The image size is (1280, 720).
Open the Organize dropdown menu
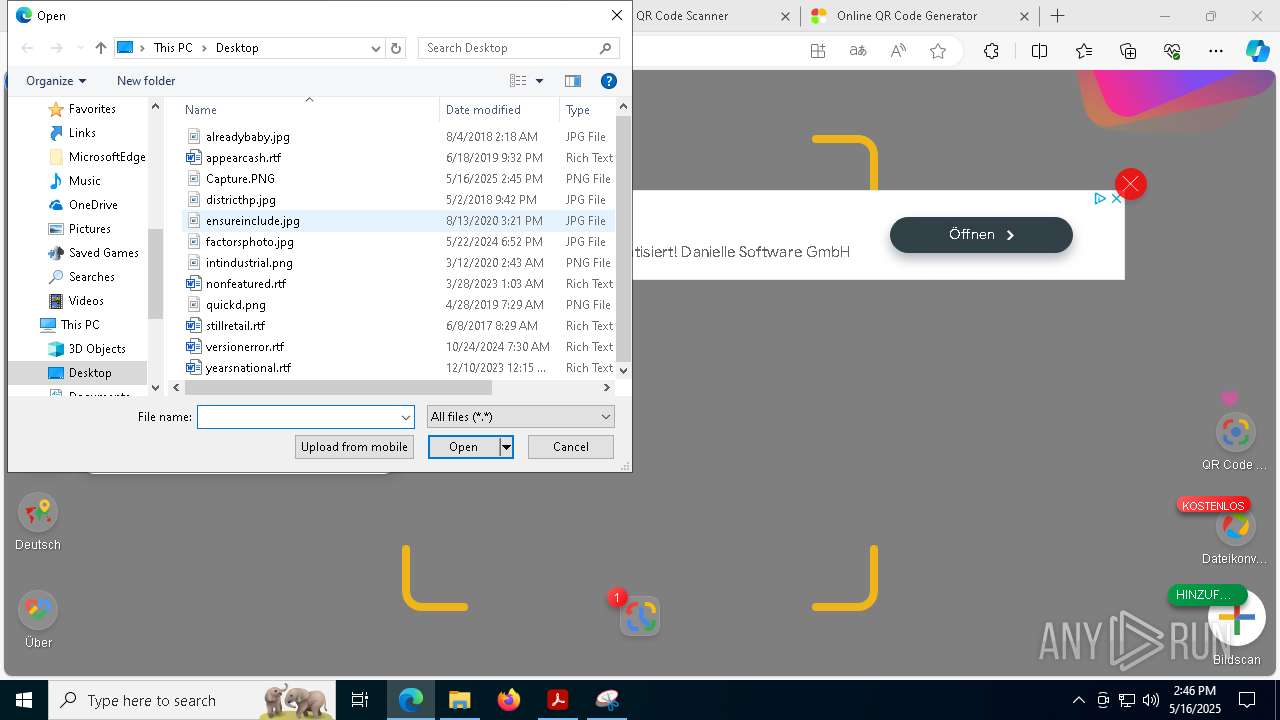coord(56,81)
